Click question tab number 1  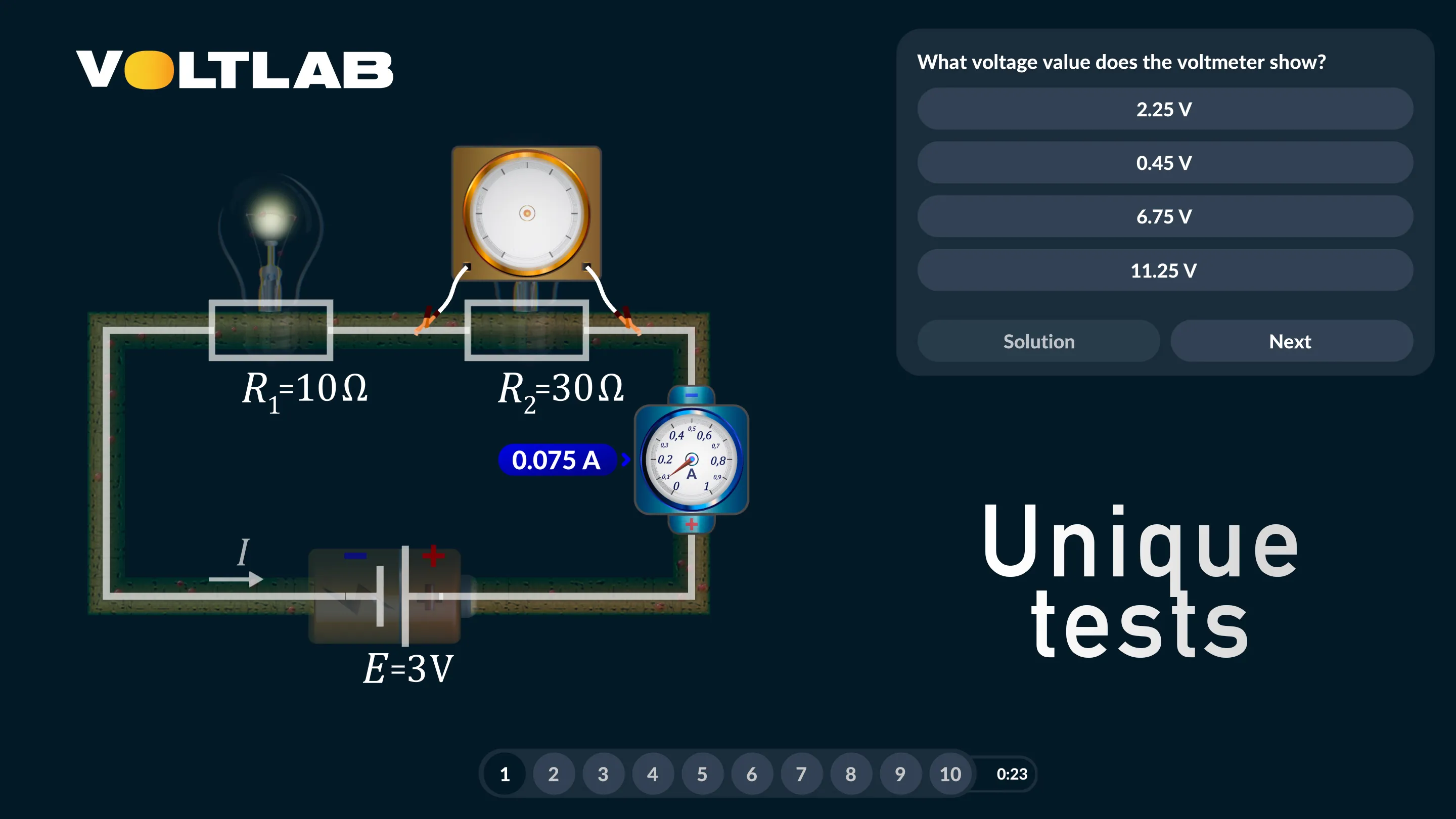point(506,773)
